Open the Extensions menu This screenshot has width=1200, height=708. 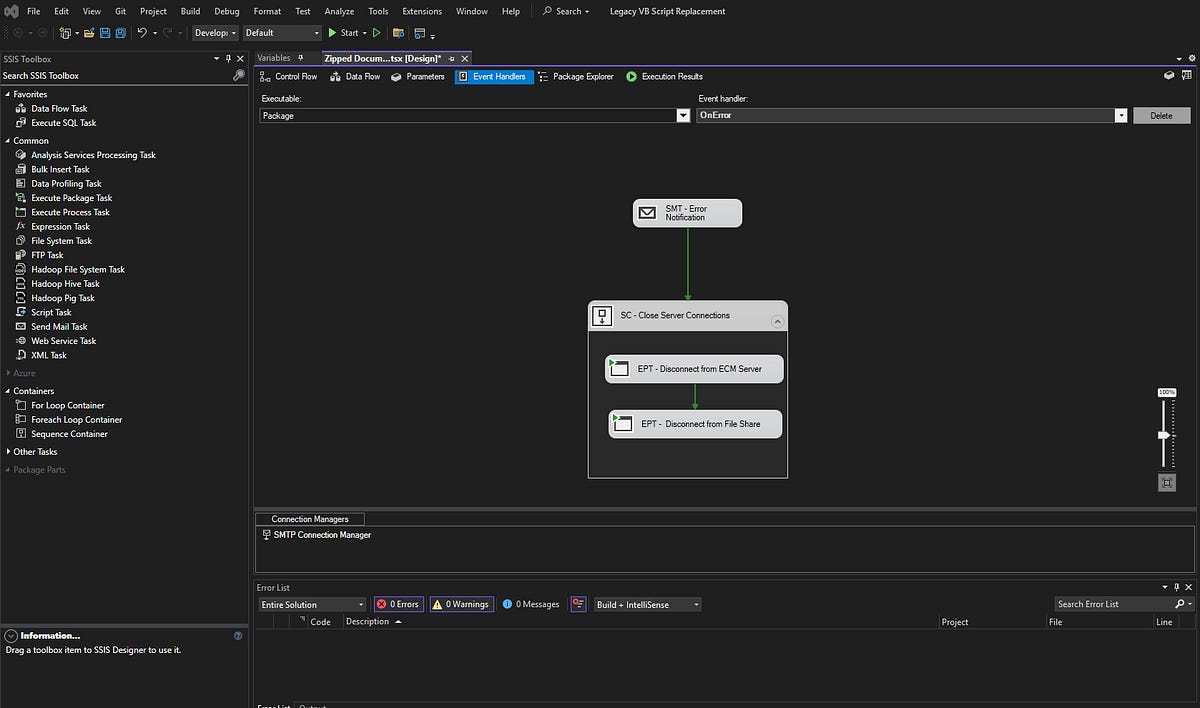[422, 11]
